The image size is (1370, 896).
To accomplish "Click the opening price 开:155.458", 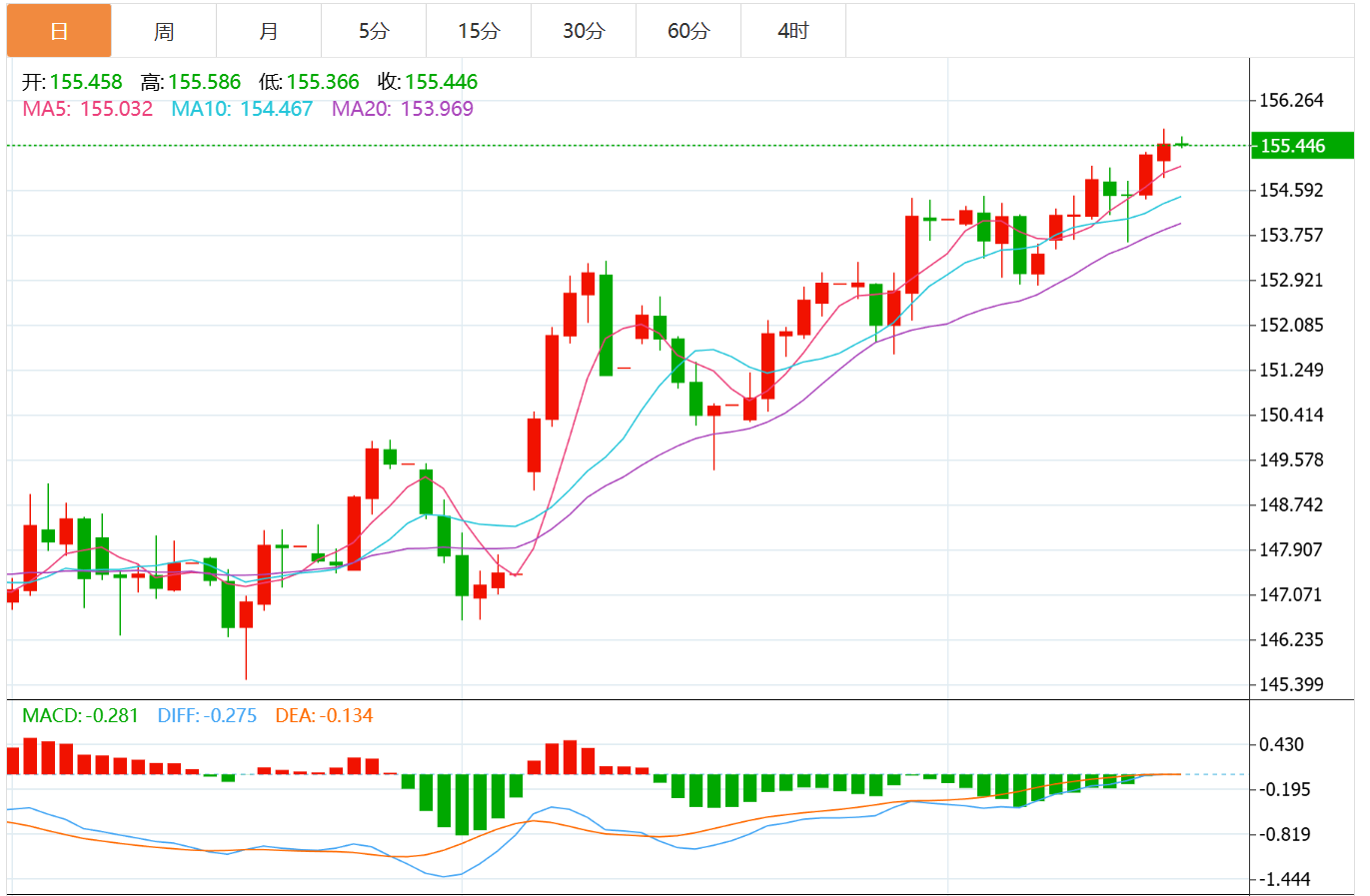I will pos(72,82).
